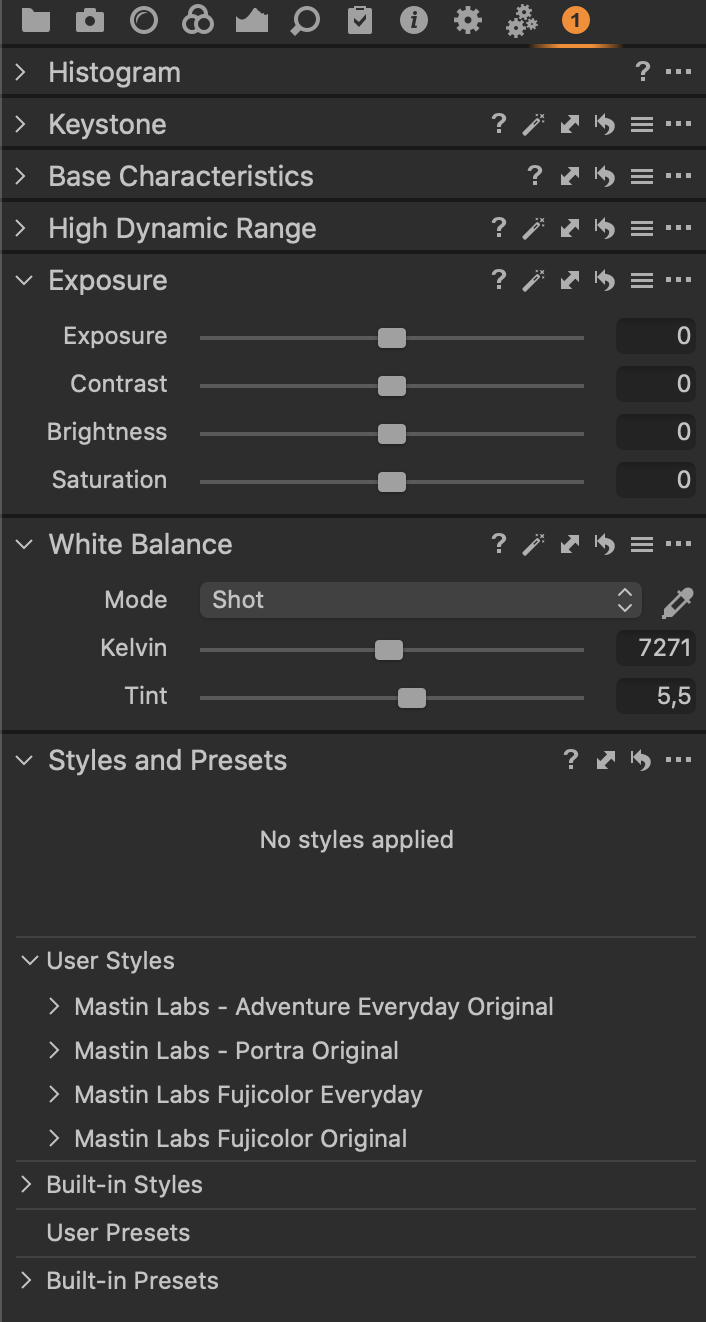Reset the White Balance tool
This screenshot has width=706, height=1322.
pyautogui.click(x=604, y=545)
